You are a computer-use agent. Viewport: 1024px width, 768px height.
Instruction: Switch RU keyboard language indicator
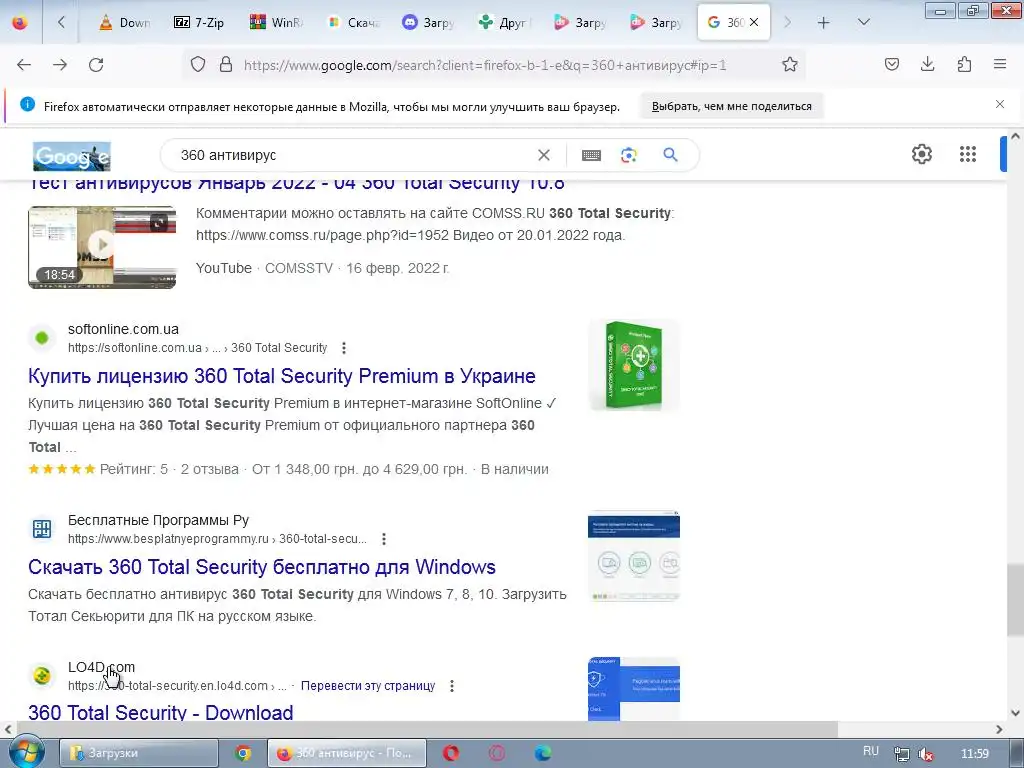(871, 751)
